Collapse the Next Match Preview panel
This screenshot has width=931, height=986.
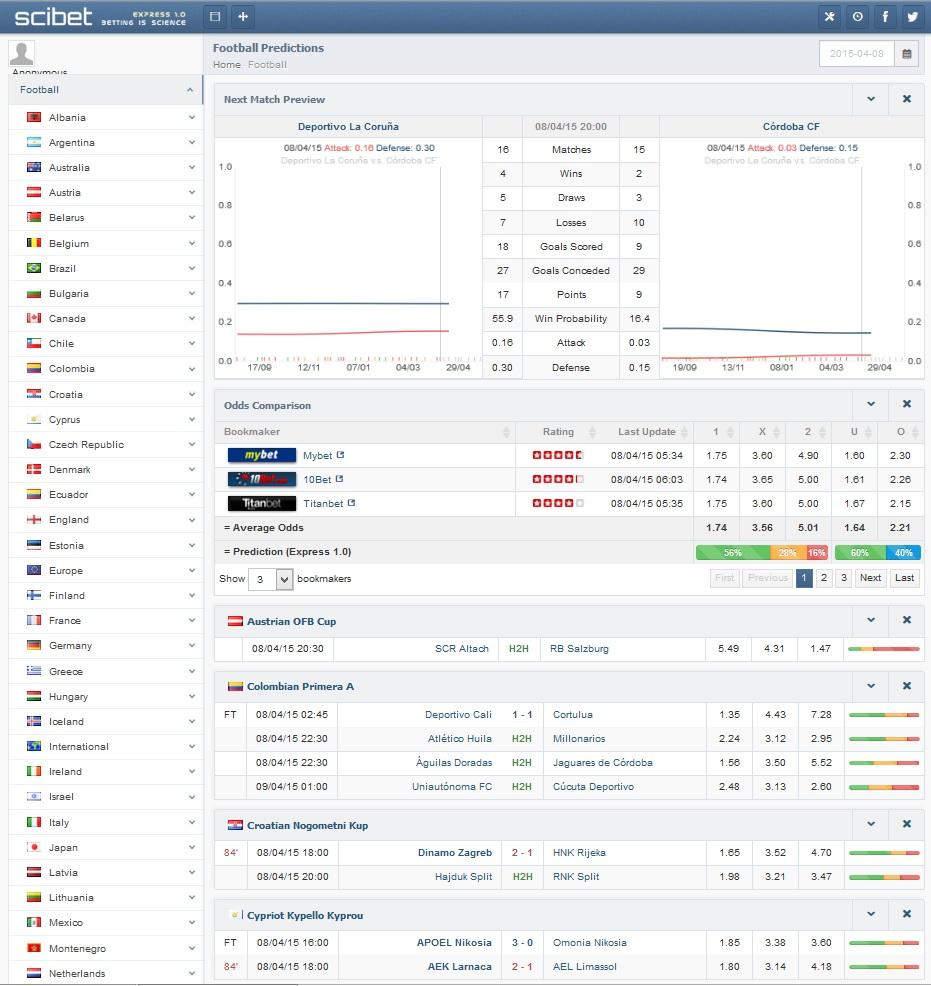(x=871, y=99)
